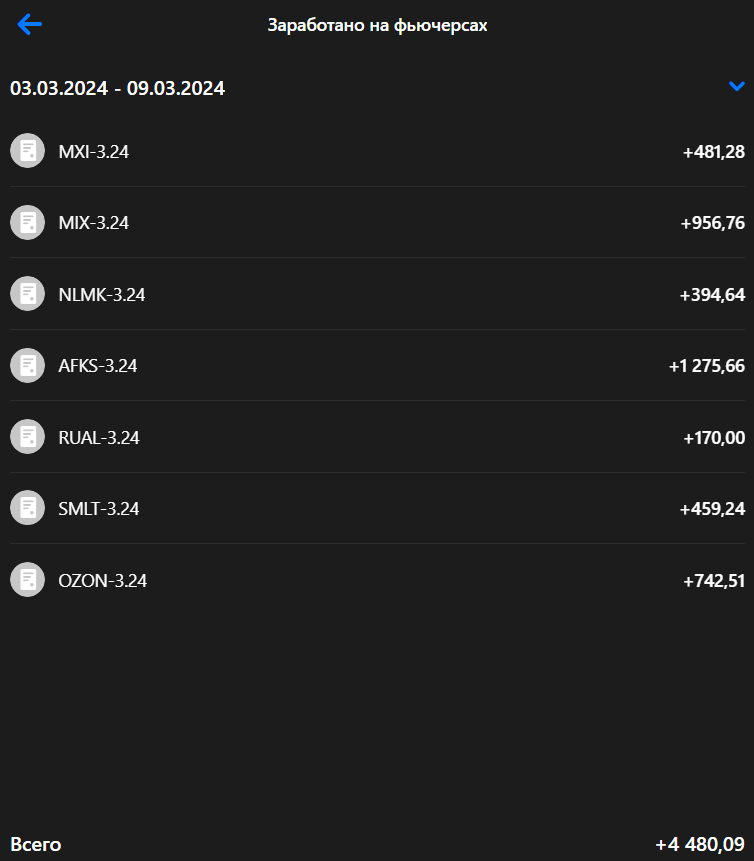Click the OZON-3.24 contract name
Screen dimensions: 754x861
tap(103, 580)
